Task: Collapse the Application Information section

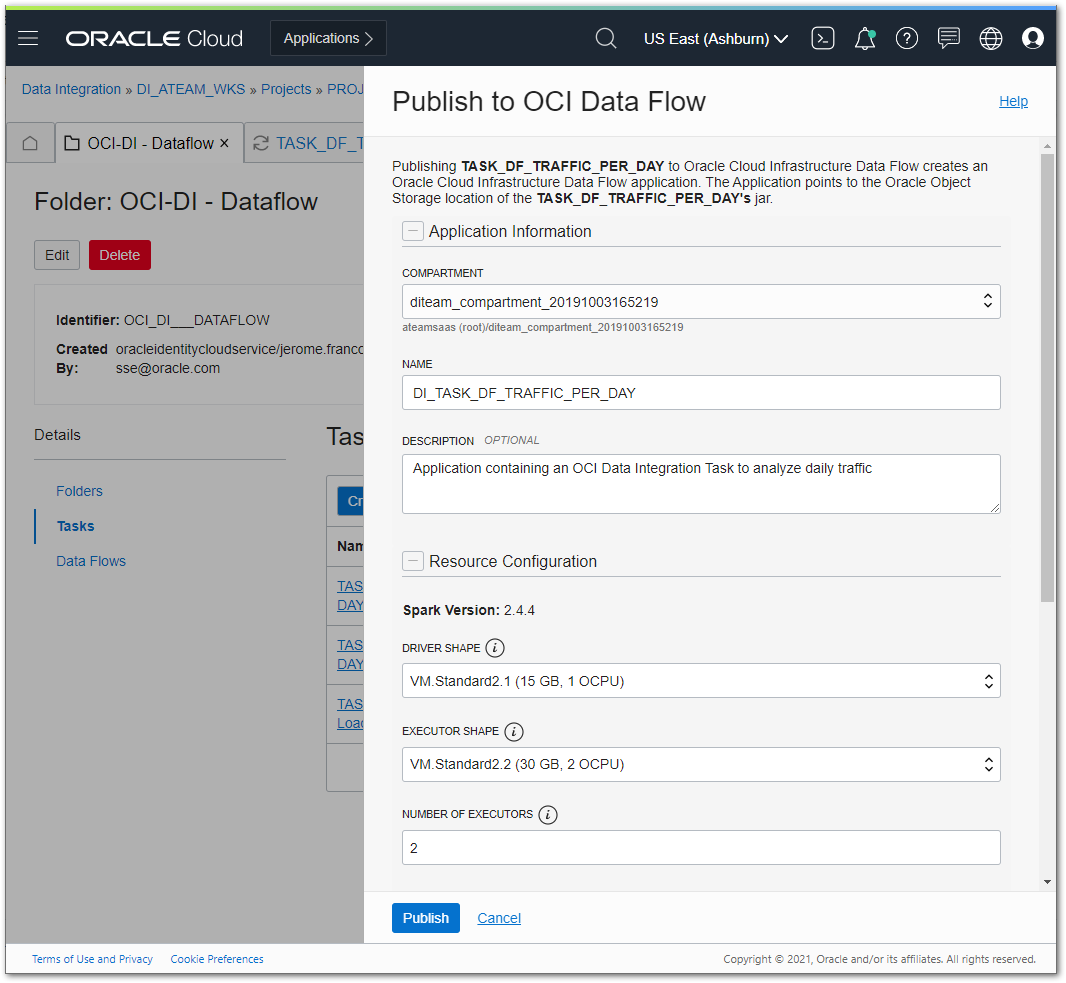Action: [x=413, y=230]
